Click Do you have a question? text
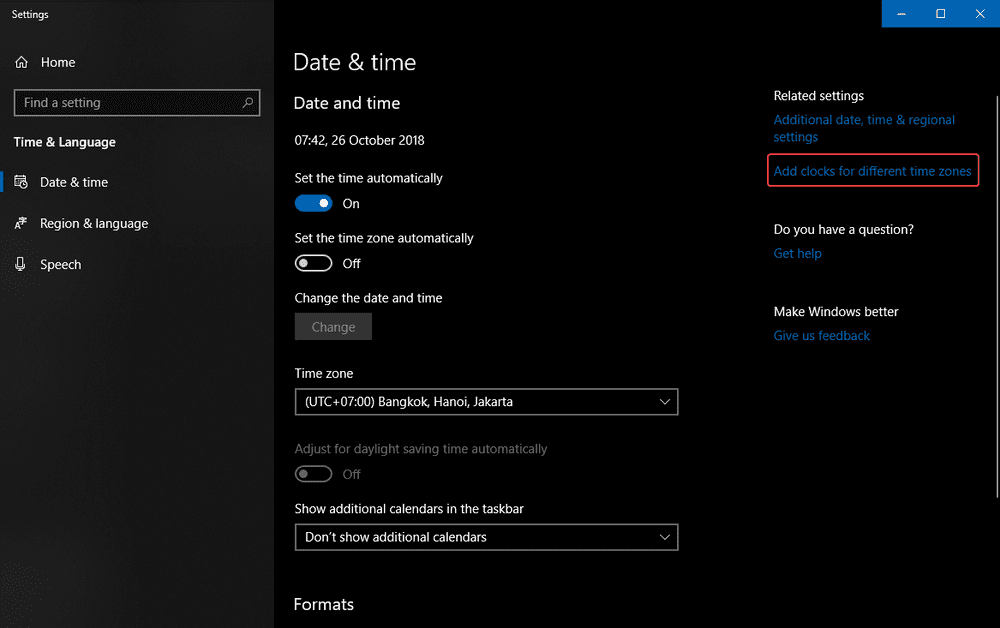 (844, 230)
